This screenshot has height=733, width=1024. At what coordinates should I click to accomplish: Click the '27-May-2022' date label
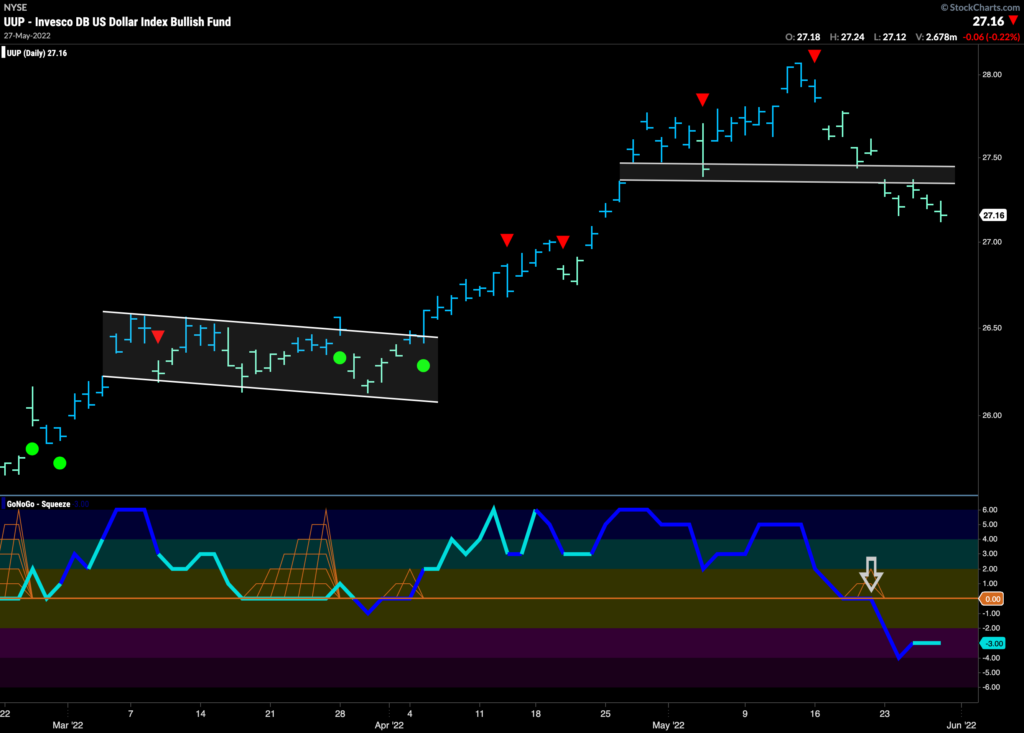pos(27,35)
